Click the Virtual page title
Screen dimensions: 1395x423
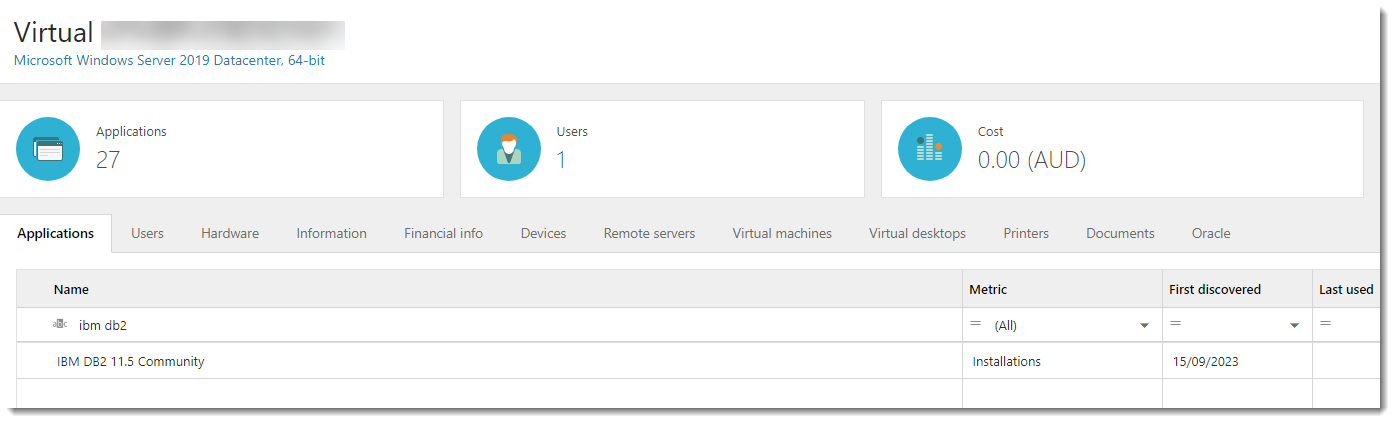54,32
